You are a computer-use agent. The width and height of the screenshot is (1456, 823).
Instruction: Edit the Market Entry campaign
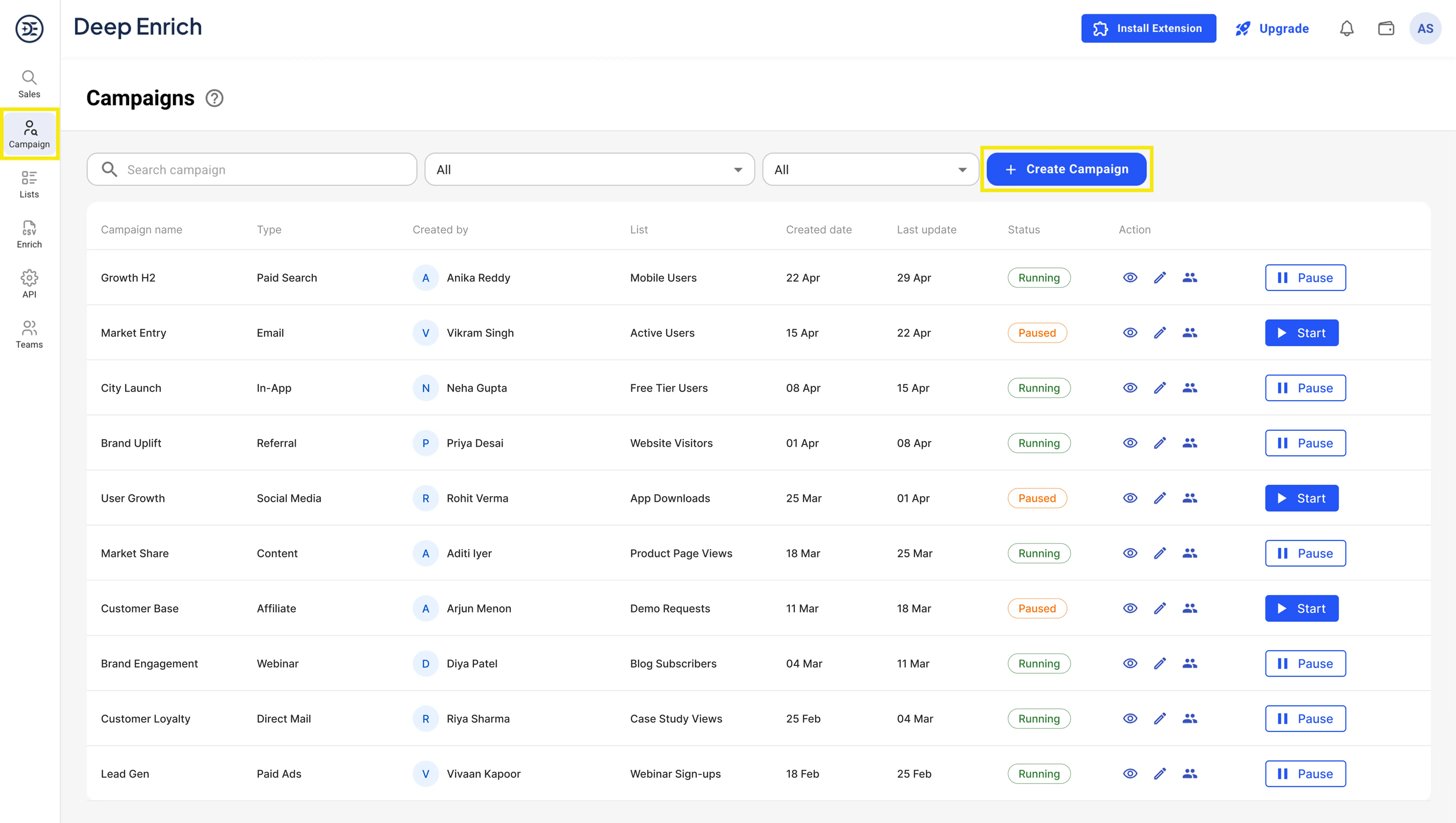1160,333
